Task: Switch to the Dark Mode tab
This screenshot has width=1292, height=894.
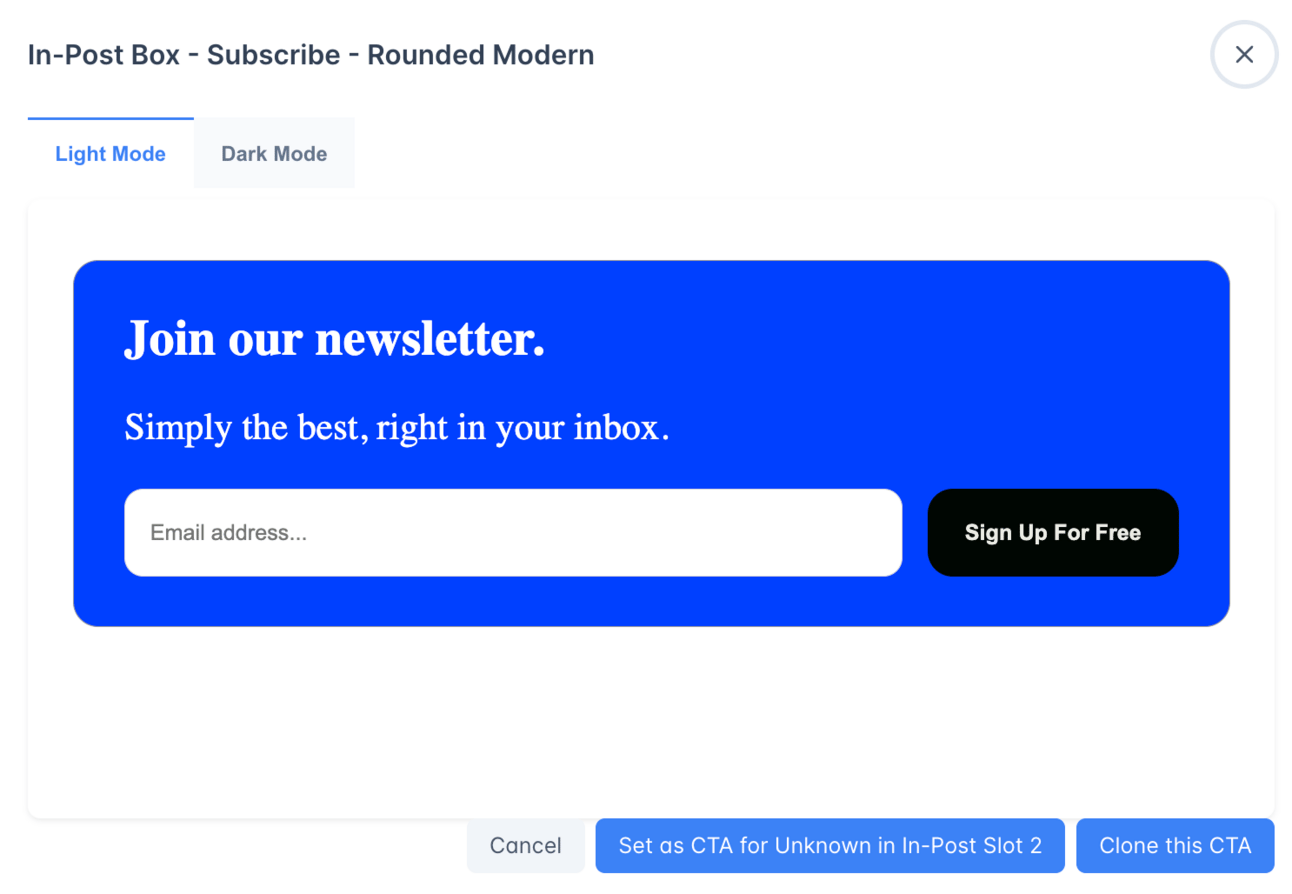Action: [x=274, y=154]
